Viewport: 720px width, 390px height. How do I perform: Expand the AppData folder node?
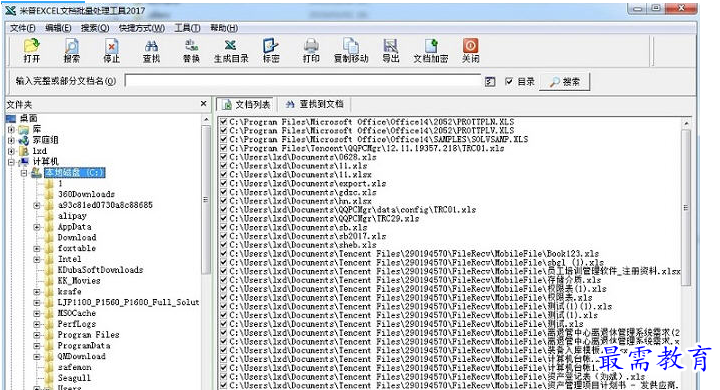tap(37, 227)
